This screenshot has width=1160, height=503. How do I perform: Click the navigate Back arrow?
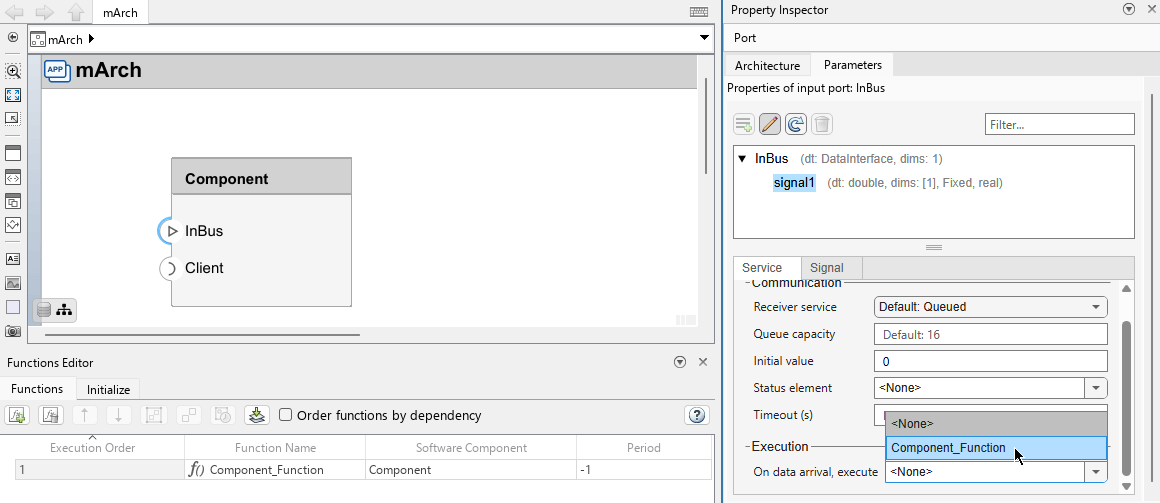(14, 12)
